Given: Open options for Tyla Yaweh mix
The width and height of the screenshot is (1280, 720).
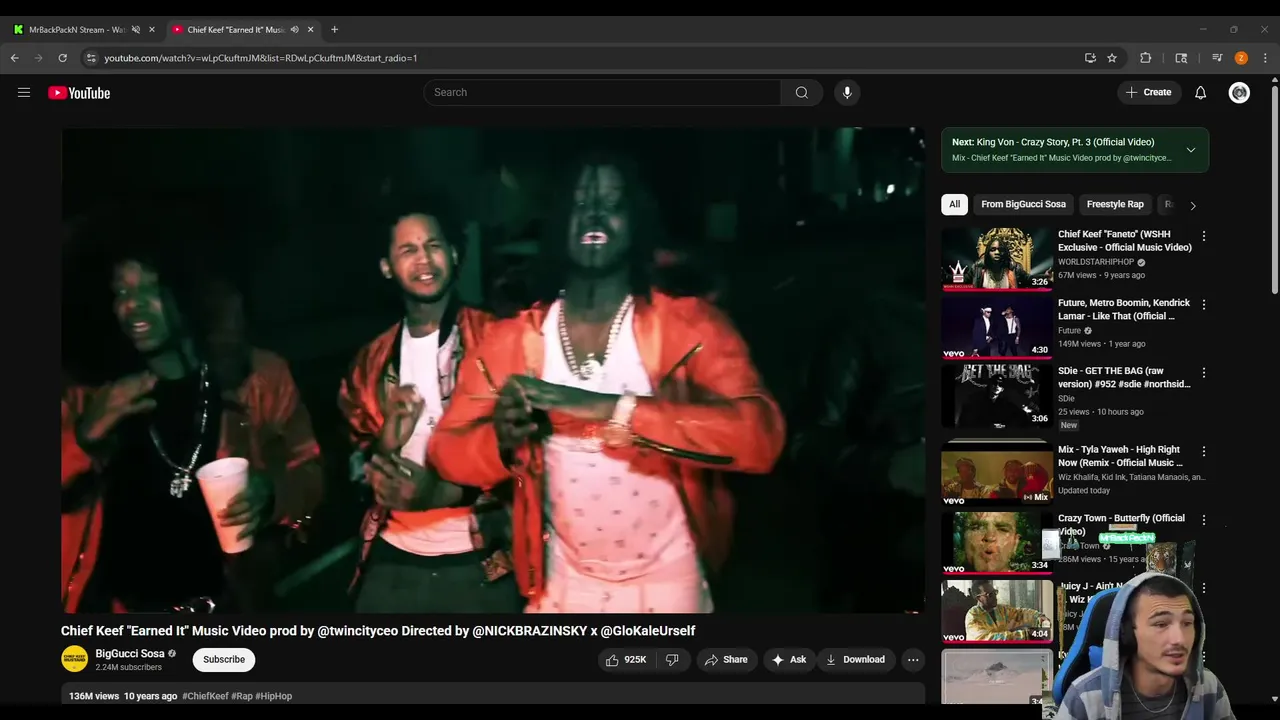Looking at the screenshot, I should point(1204,451).
